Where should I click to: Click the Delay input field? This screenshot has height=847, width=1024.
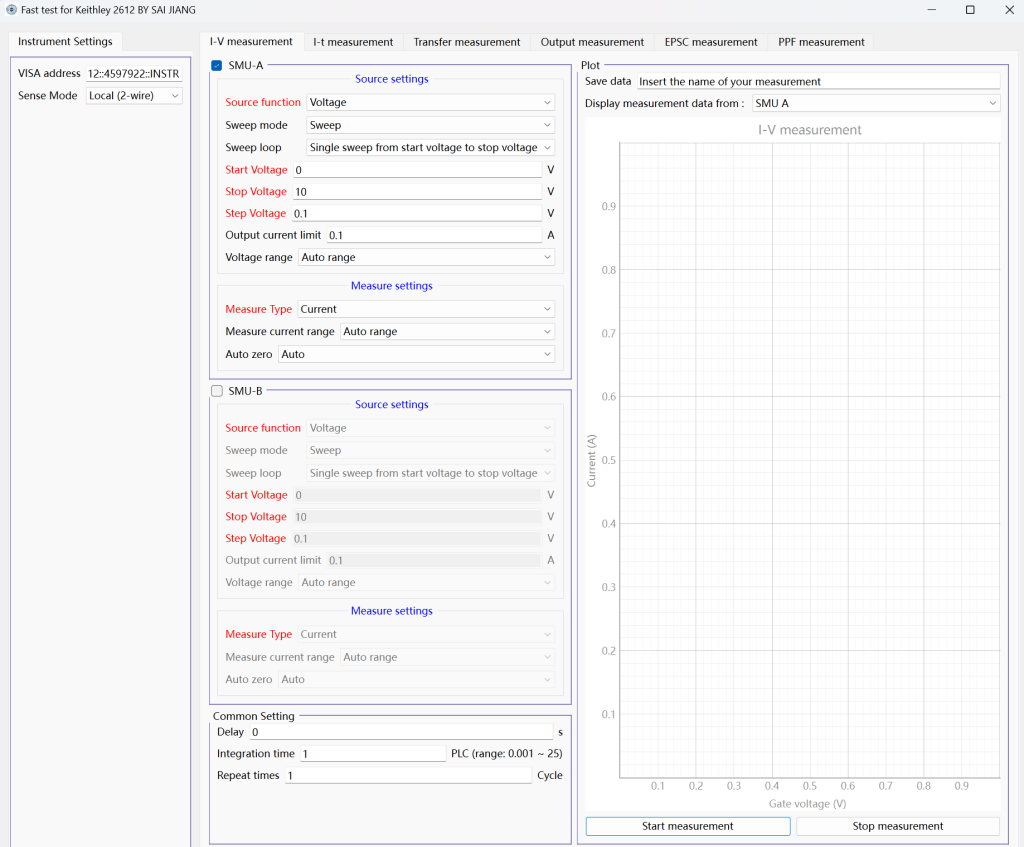[x=402, y=732]
